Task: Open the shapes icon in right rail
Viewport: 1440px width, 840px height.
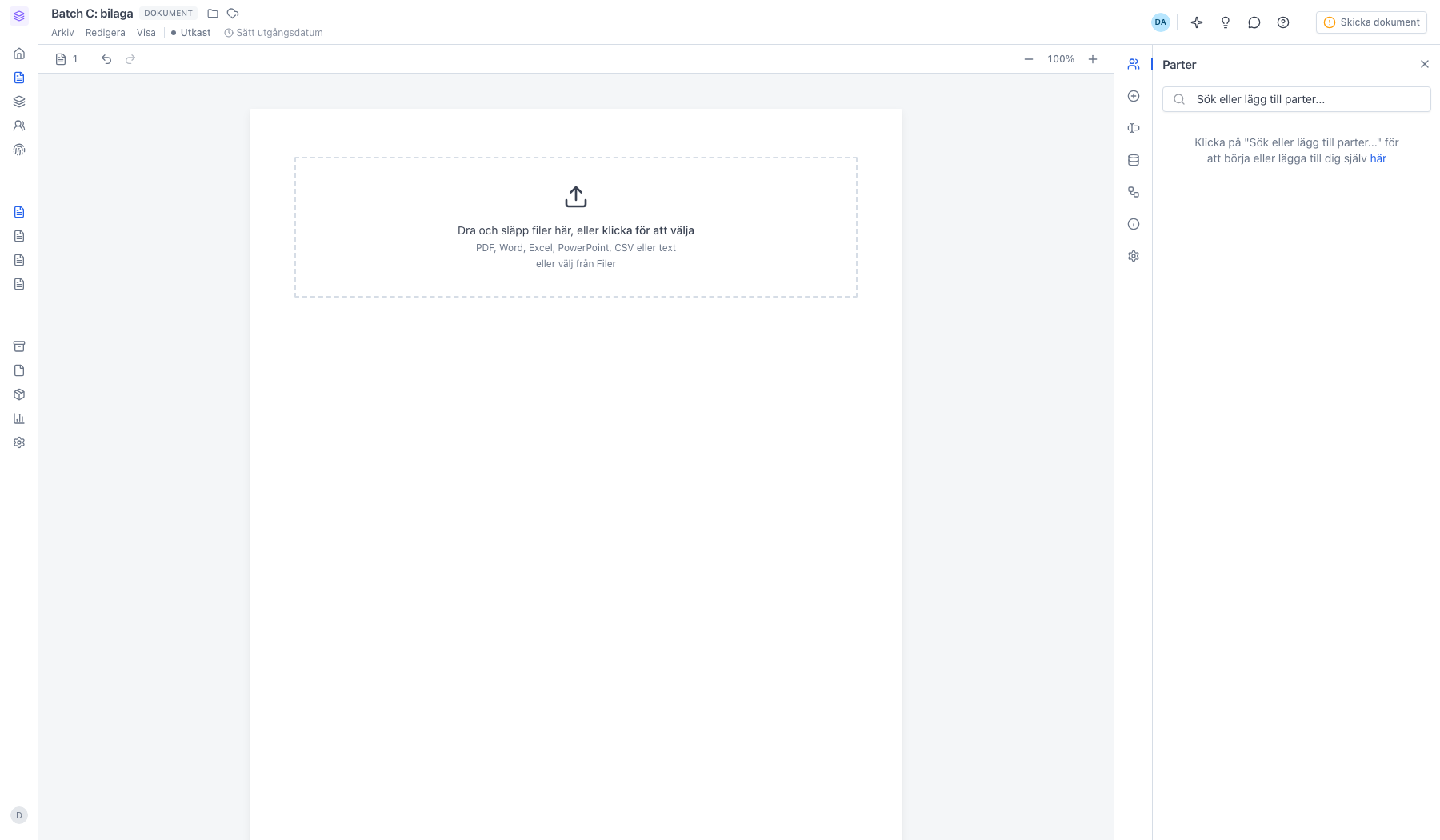Action: (1134, 192)
